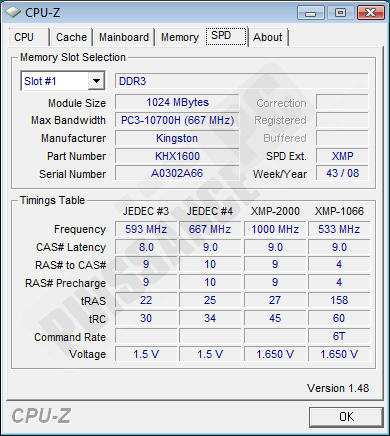Click the Module Size 1024 MBytes value
390x436 pixels.
tap(177, 102)
